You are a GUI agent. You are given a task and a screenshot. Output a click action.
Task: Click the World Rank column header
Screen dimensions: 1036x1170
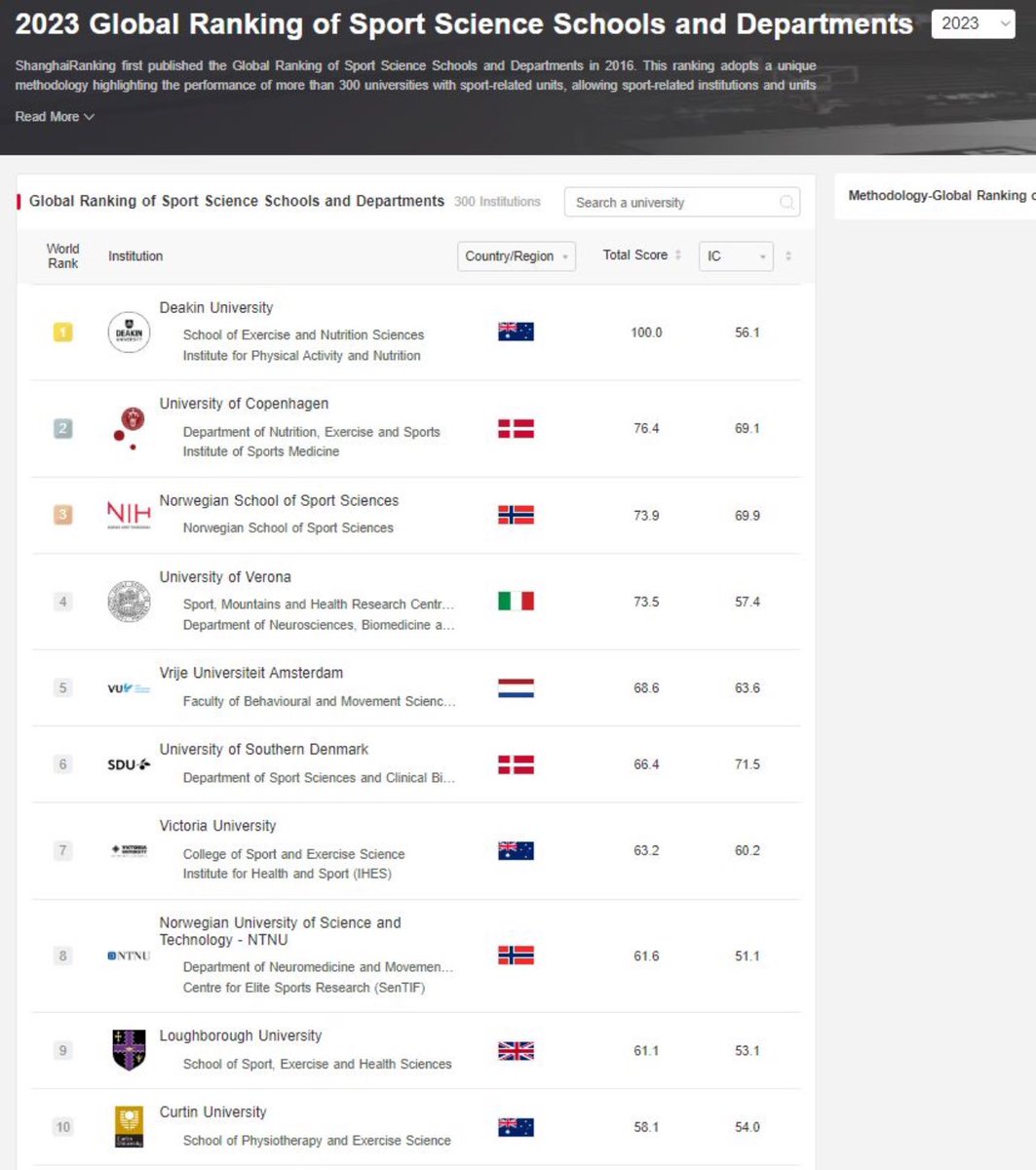click(x=62, y=256)
